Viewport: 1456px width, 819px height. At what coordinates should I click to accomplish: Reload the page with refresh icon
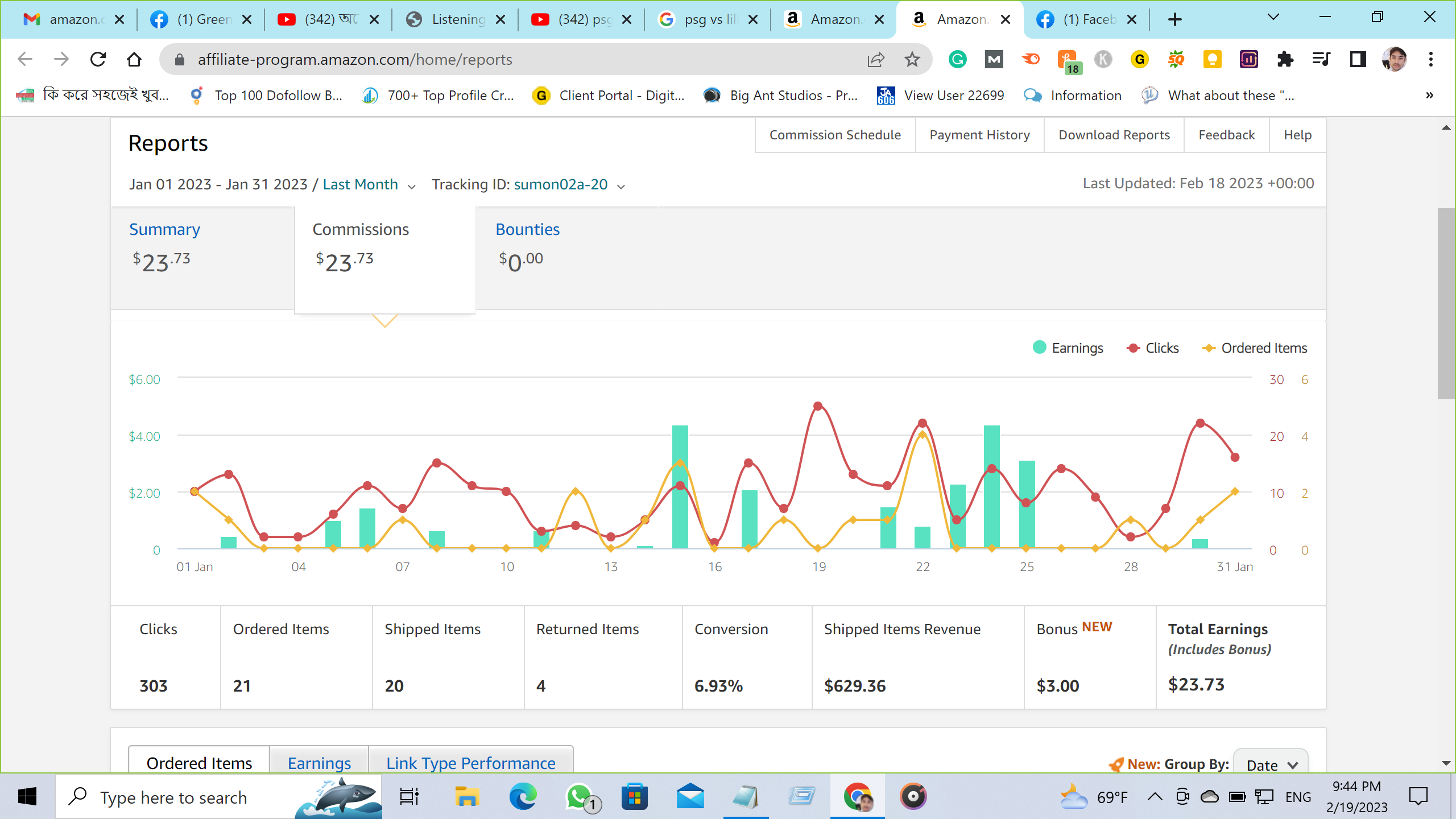[98, 59]
